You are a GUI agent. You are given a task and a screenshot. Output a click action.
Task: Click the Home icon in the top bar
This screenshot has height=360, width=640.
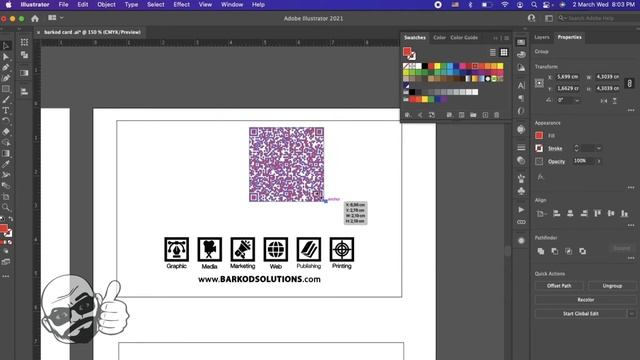(x=35, y=18)
